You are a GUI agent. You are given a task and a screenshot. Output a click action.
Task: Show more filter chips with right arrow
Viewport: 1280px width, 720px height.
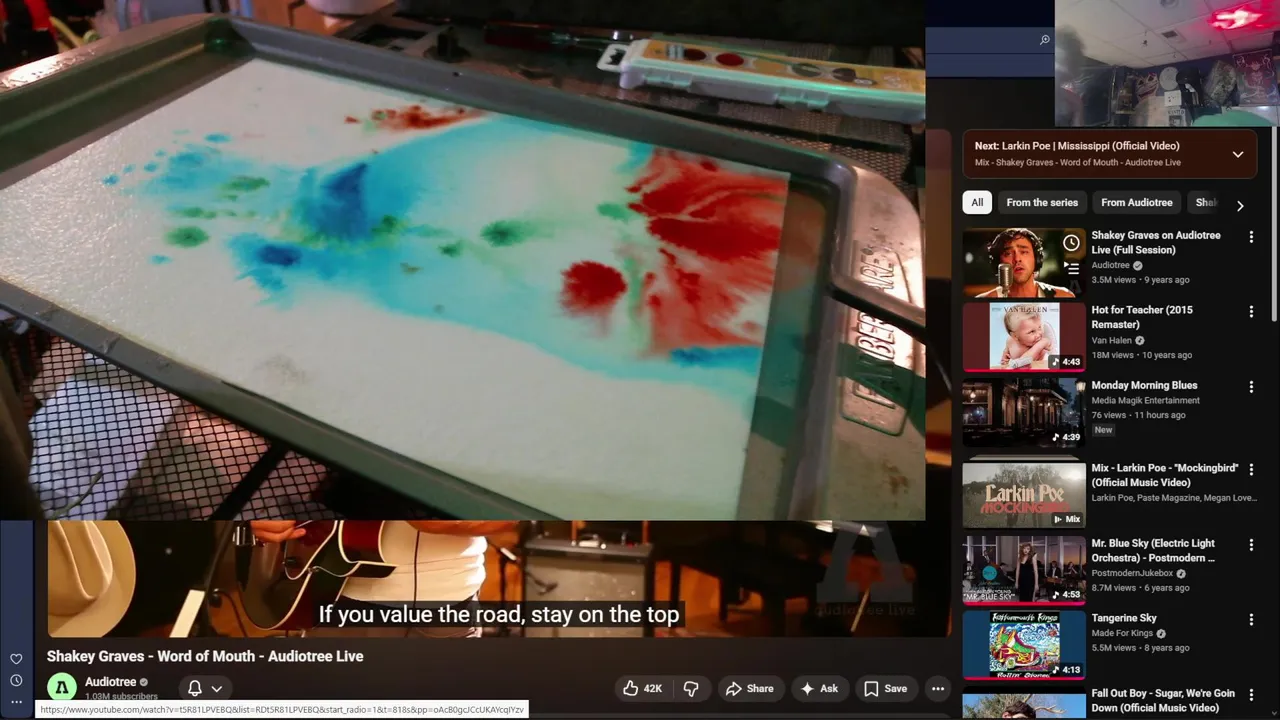point(1240,205)
